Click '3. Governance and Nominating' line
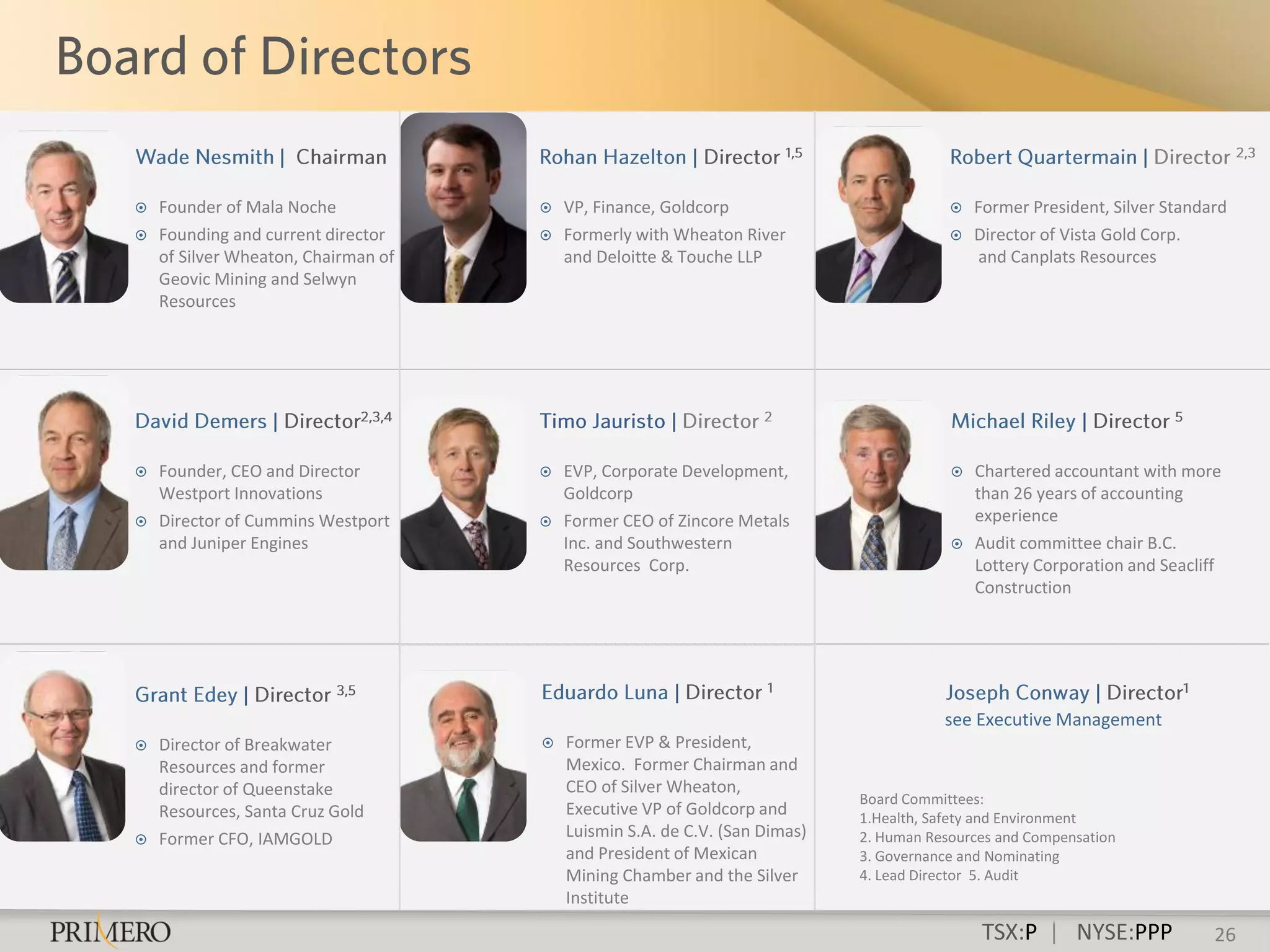 point(959,857)
